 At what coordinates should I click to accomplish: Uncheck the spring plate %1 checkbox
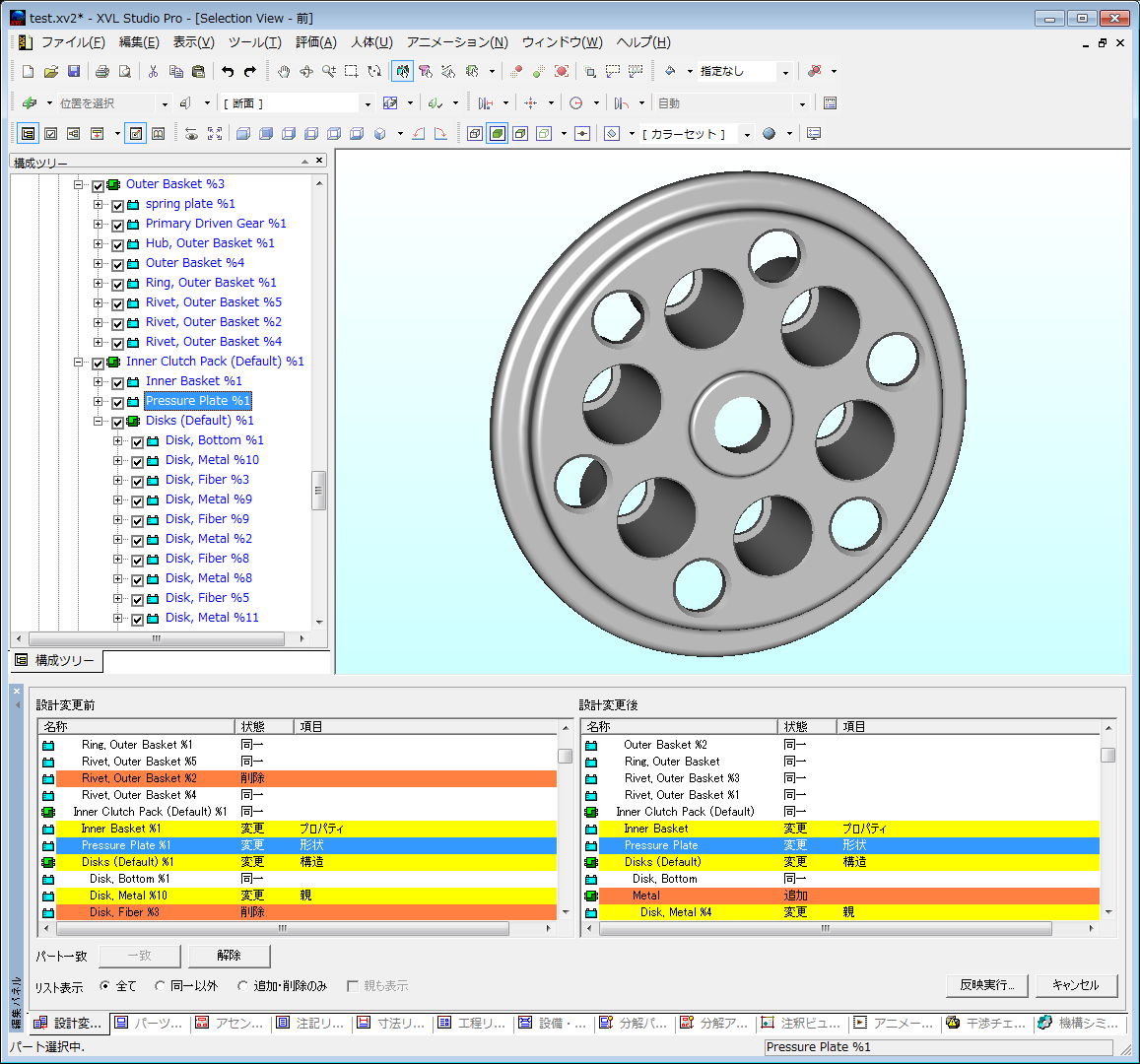click(117, 205)
